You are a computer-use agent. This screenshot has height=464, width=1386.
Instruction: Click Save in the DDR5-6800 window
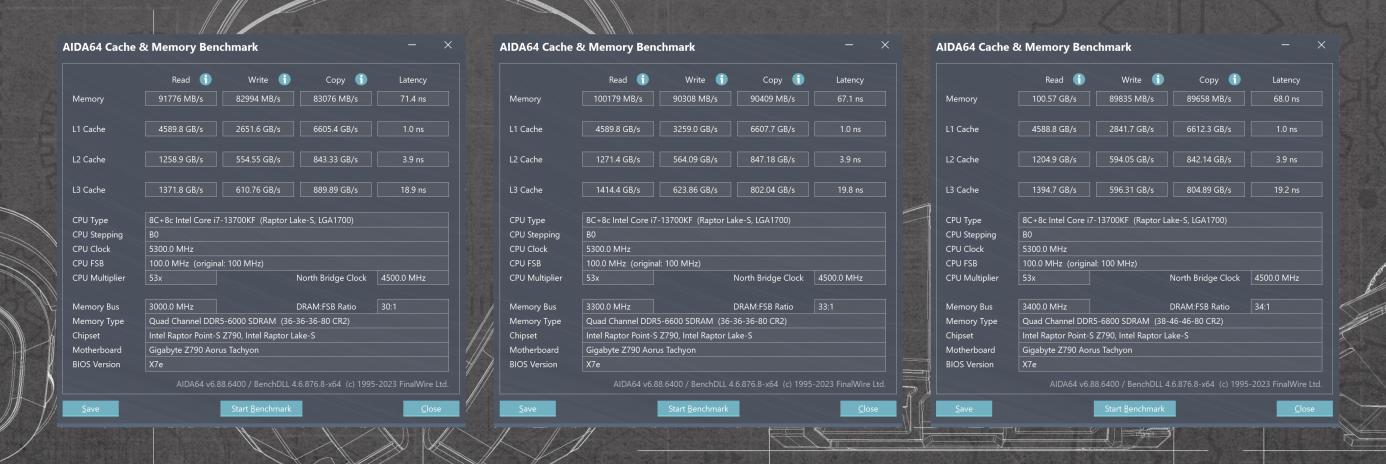click(963, 408)
